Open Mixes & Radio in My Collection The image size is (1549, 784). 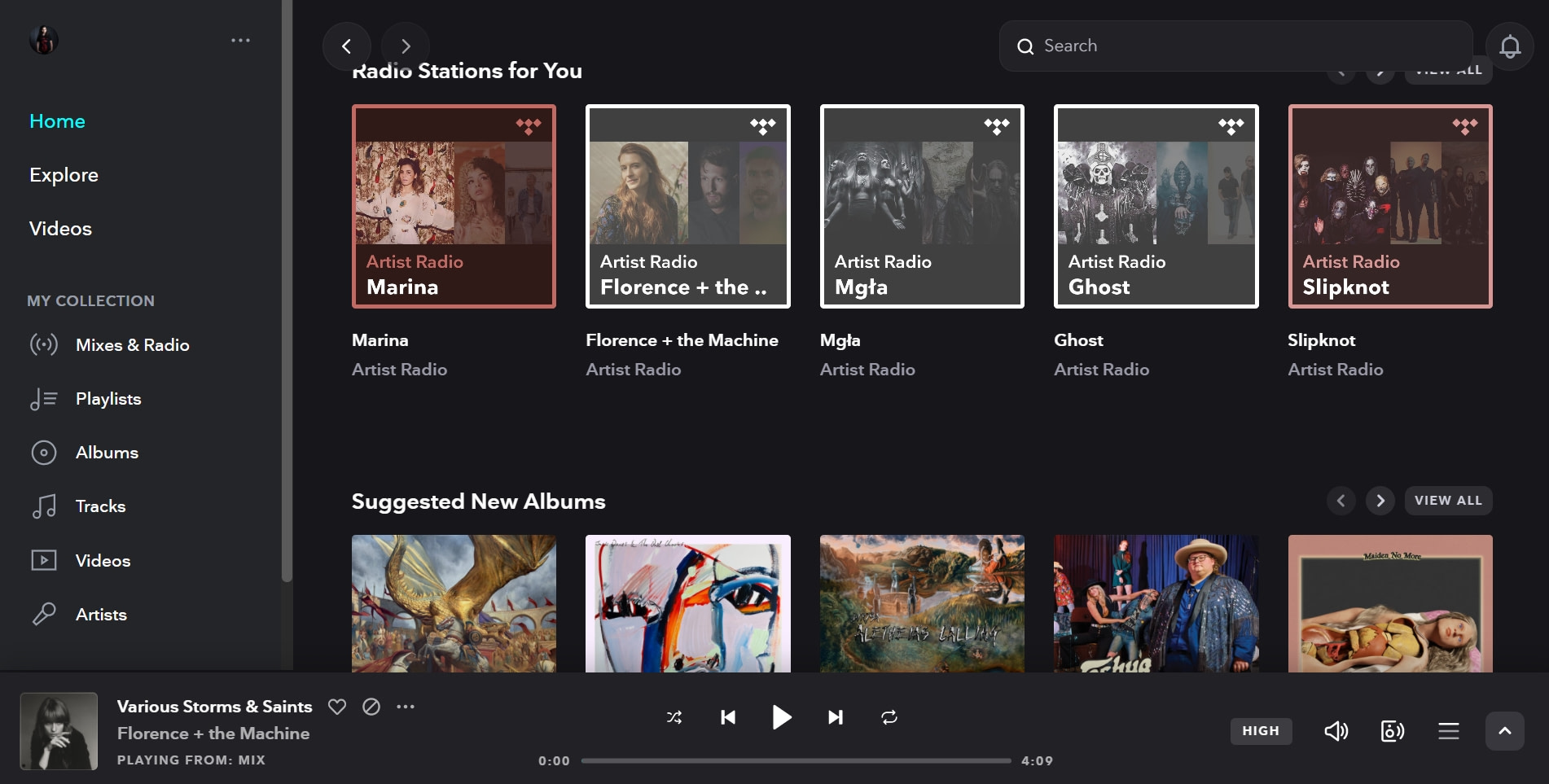click(x=133, y=345)
